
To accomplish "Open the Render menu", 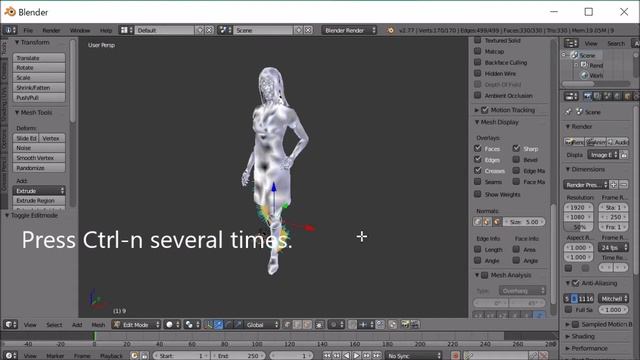I will pyautogui.click(x=51, y=30).
